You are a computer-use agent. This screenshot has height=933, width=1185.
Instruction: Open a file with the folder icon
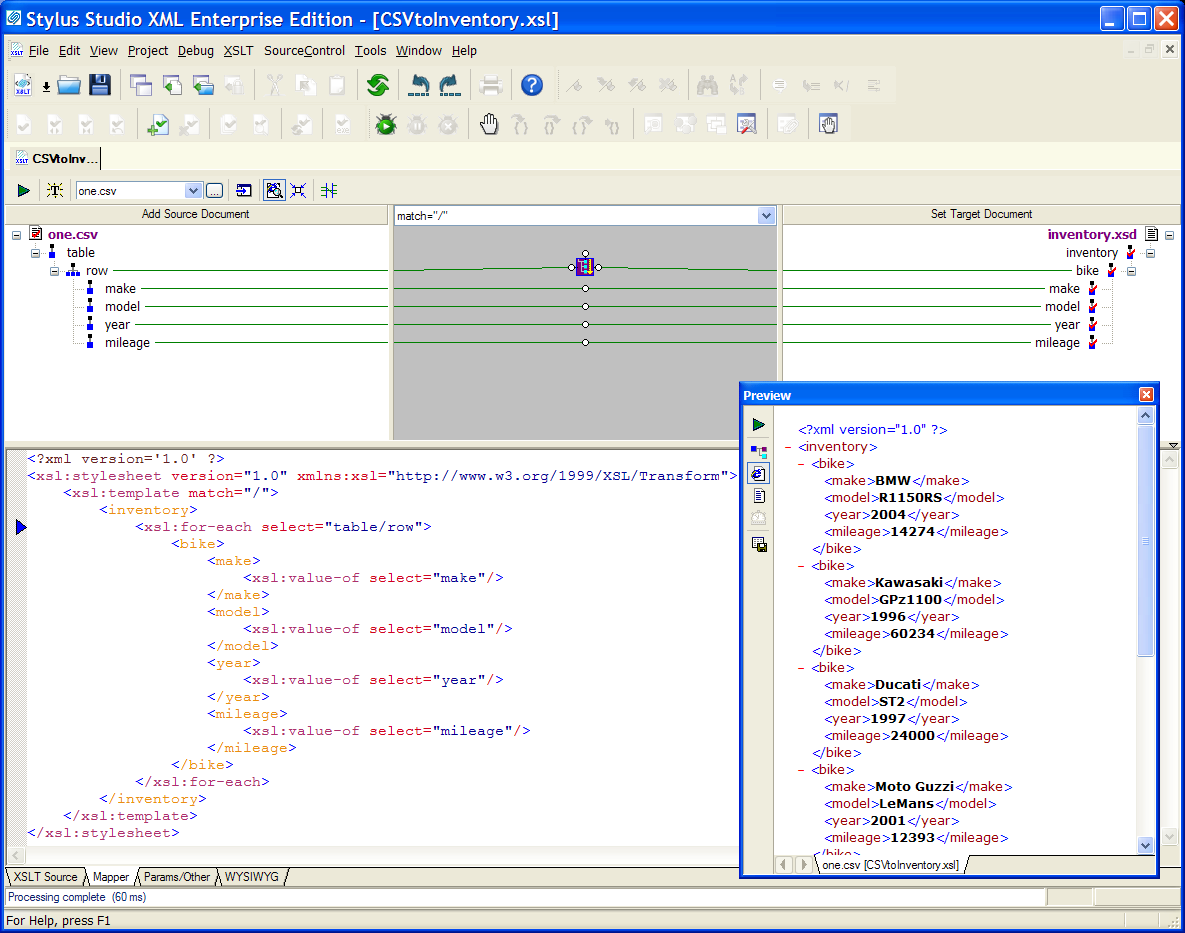pos(69,85)
